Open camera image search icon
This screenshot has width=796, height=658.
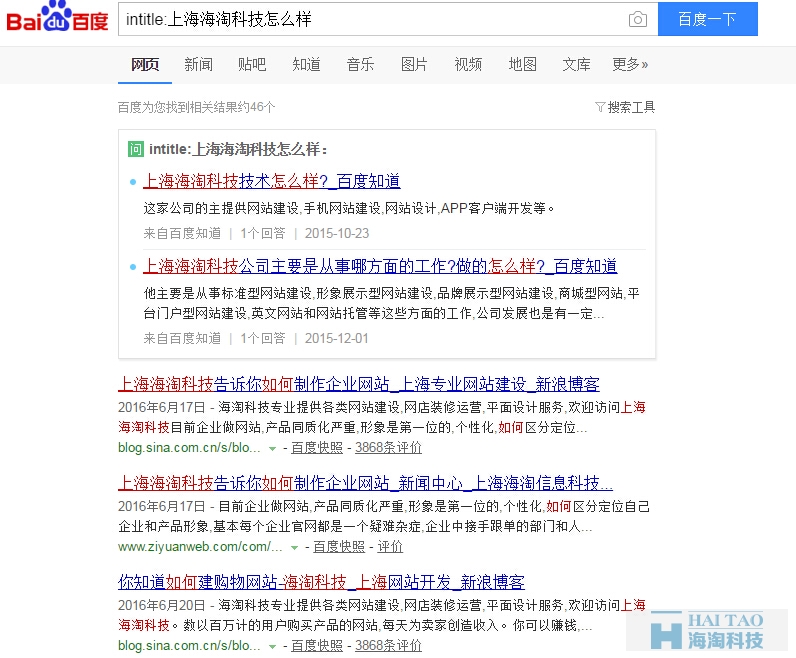(x=638, y=19)
